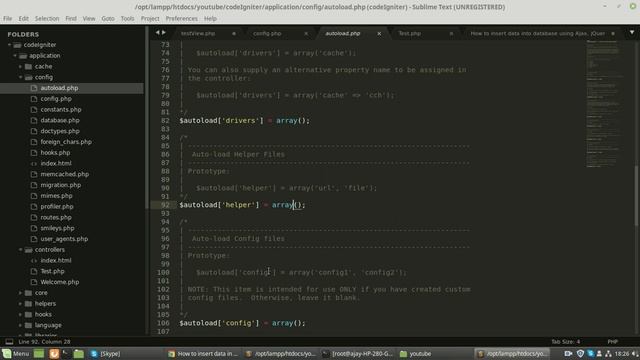Image resolution: width=640 pixels, height=360 pixels.
Task: Open Skype from the taskbar
Action: coord(105,353)
